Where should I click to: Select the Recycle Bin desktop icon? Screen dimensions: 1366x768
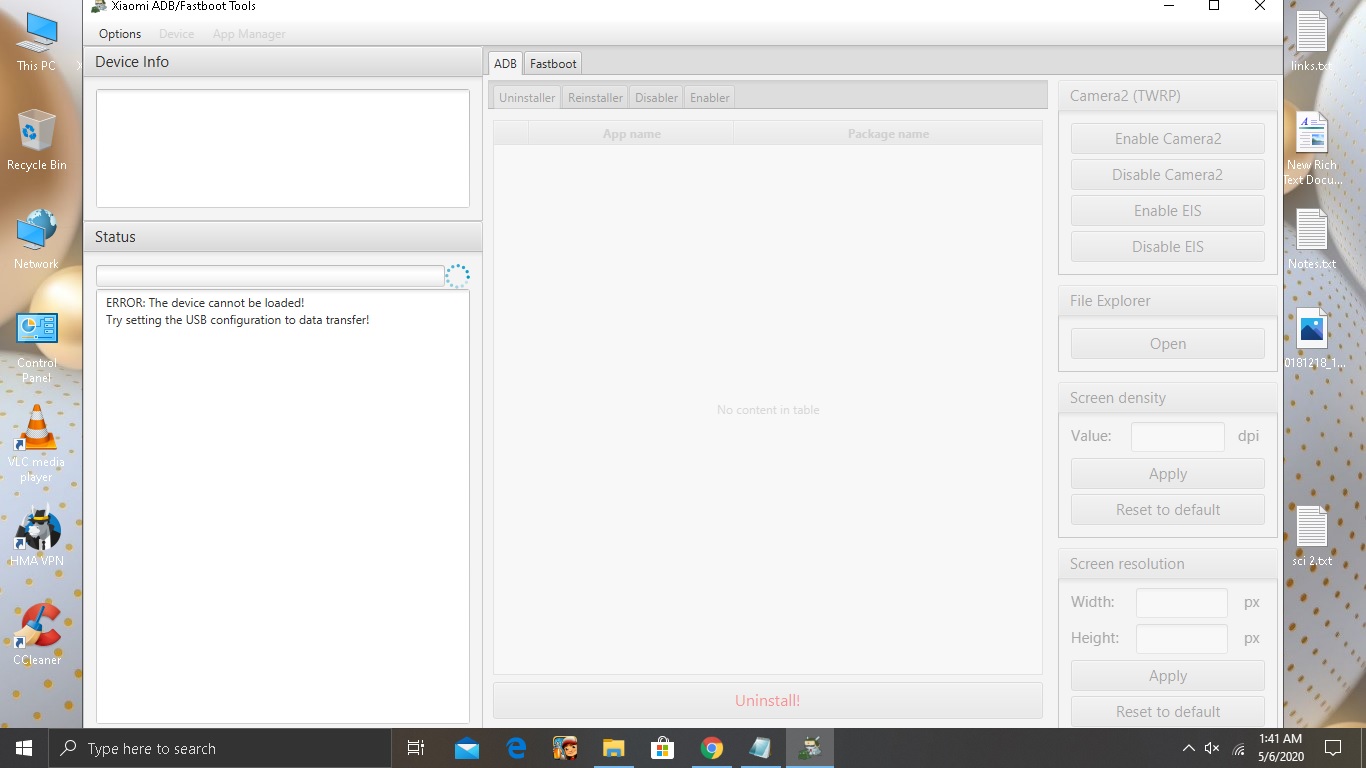(37, 141)
